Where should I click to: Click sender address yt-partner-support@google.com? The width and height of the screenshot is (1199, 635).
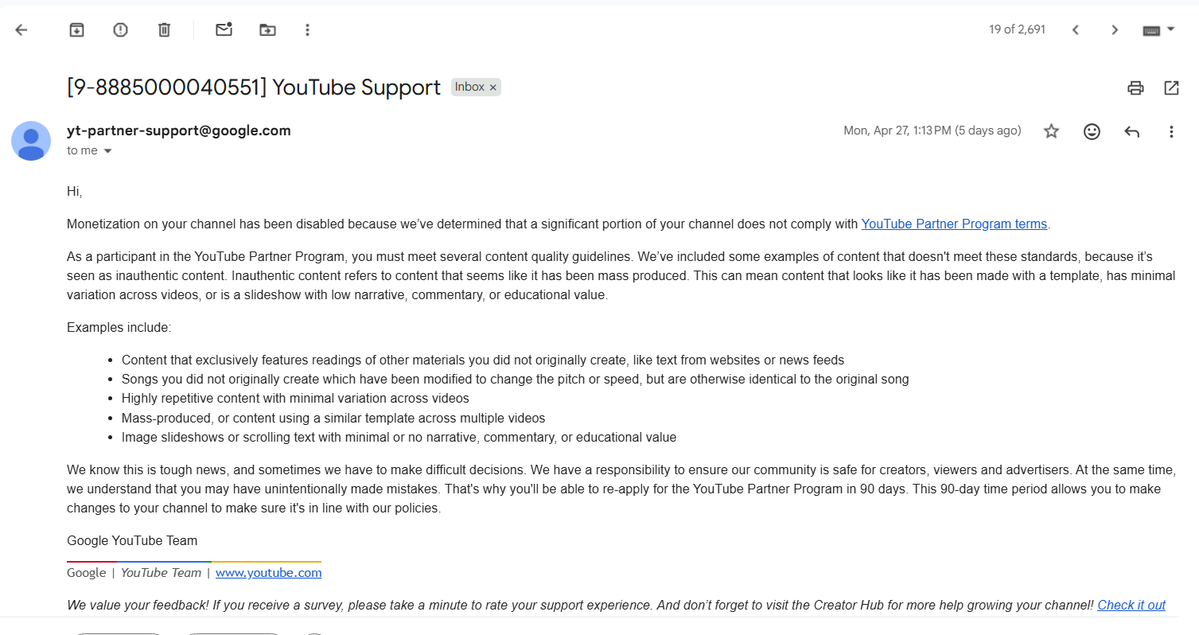pos(179,131)
